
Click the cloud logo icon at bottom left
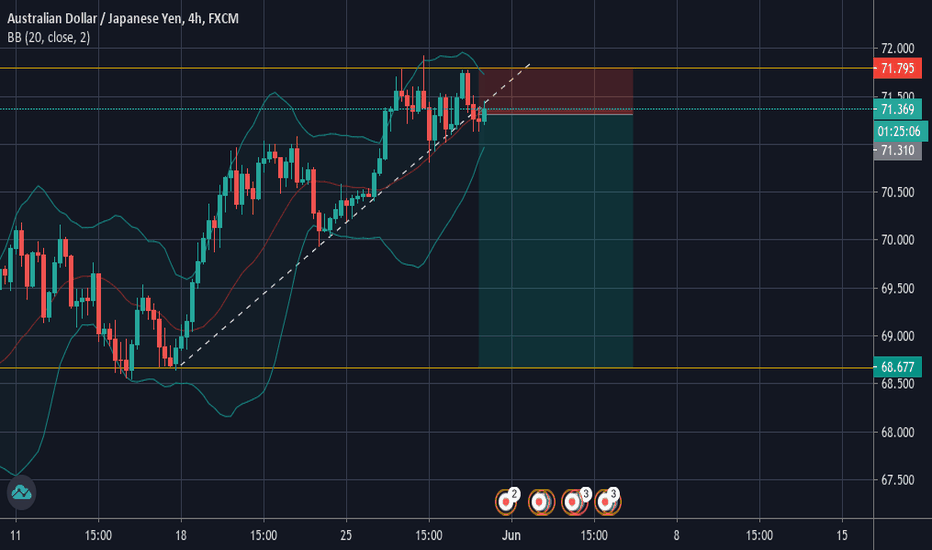pyautogui.click(x=21, y=493)
